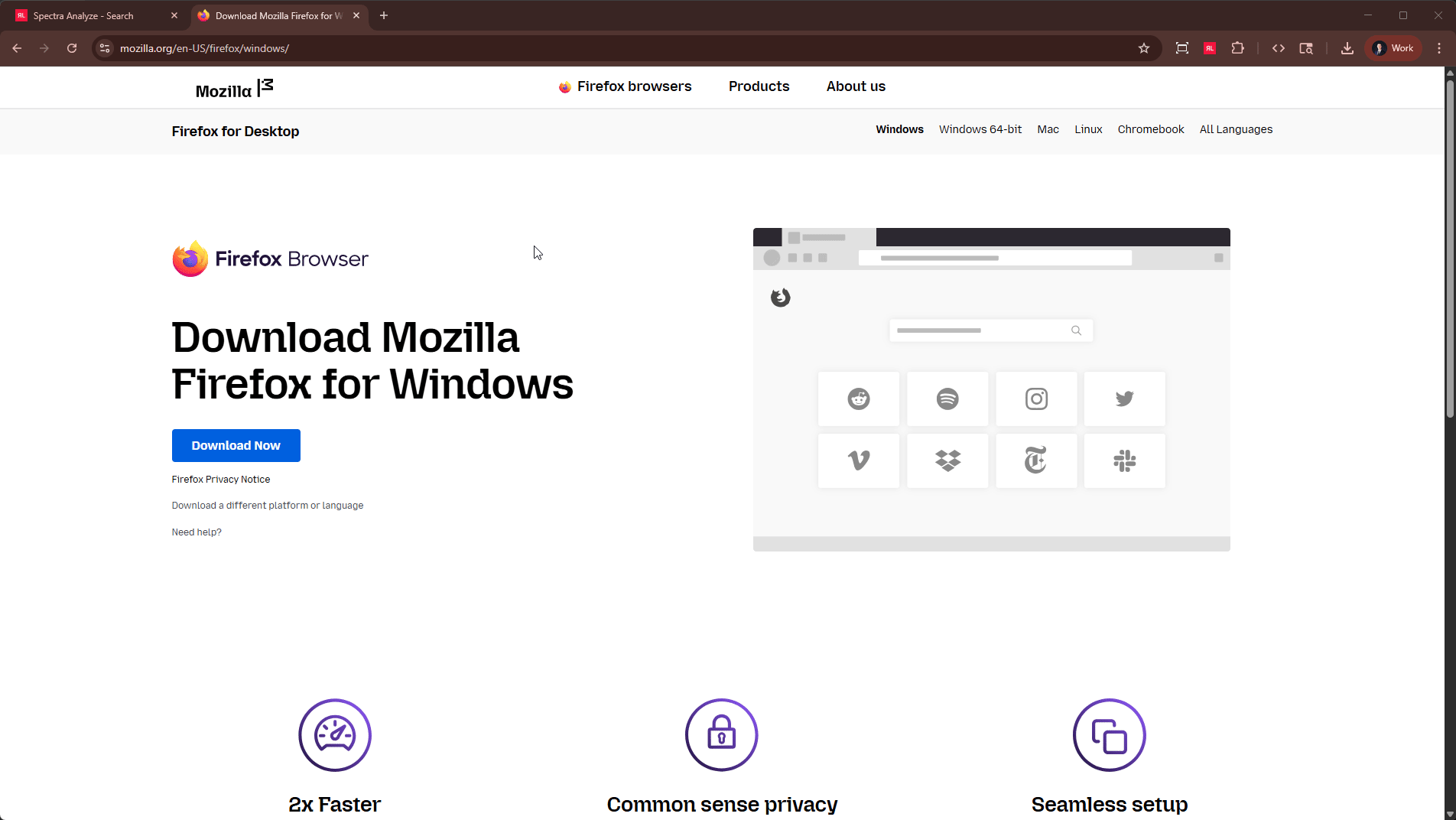Click the Twitter tile in browser illustration

click(1125, 399)
